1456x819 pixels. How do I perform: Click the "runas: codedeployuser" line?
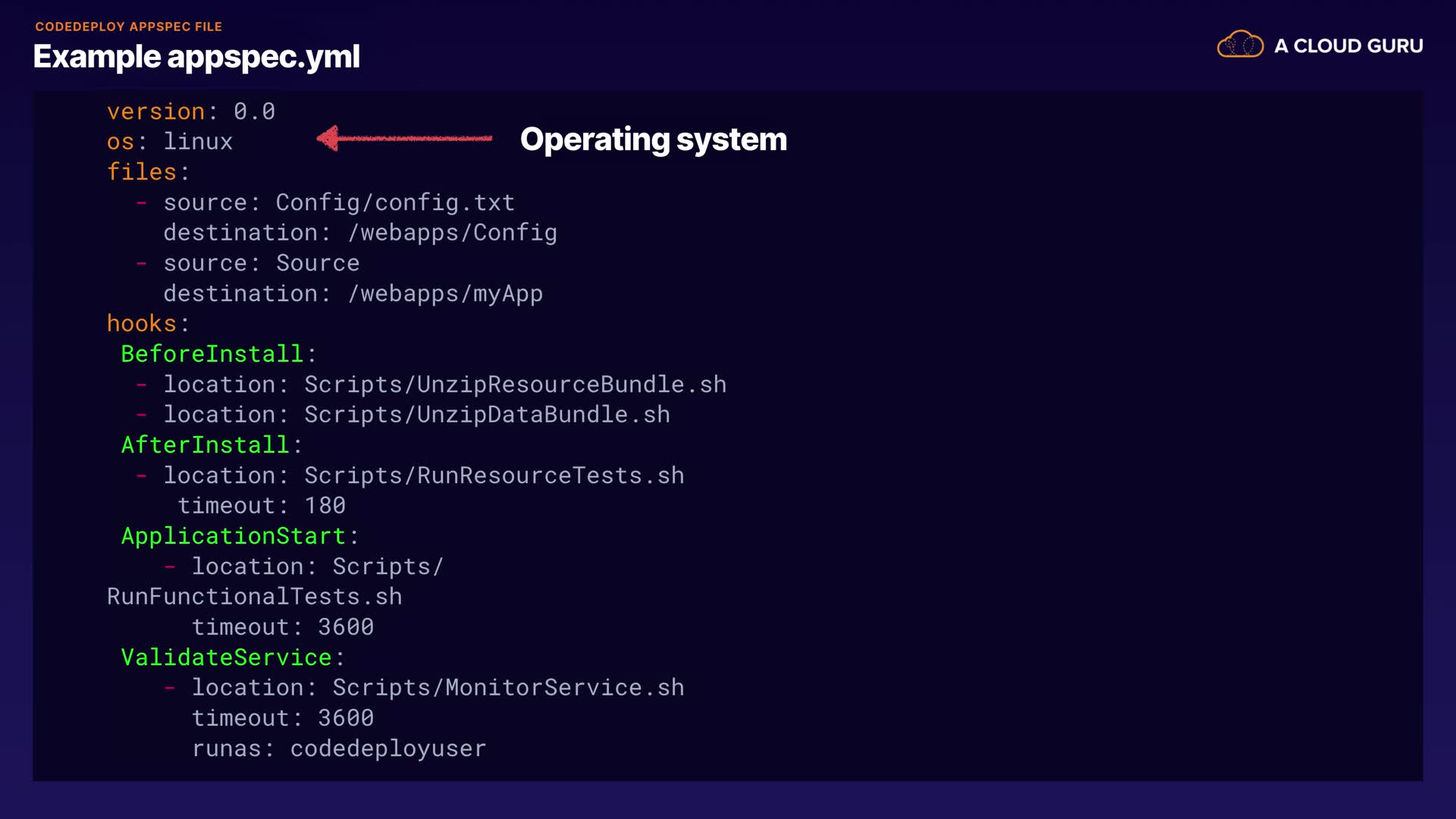pyautogui.click(x=338, y=748)
